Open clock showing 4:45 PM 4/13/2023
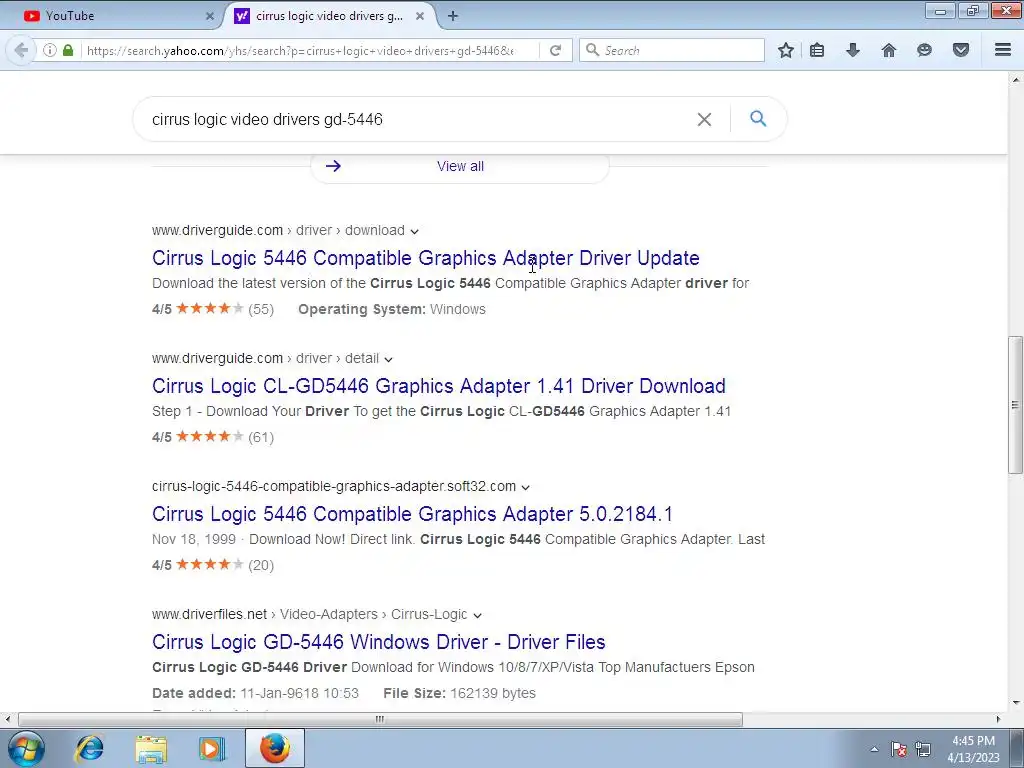Screen dimensions: 1024x768 pyautogui.click(x=973, y=749)
